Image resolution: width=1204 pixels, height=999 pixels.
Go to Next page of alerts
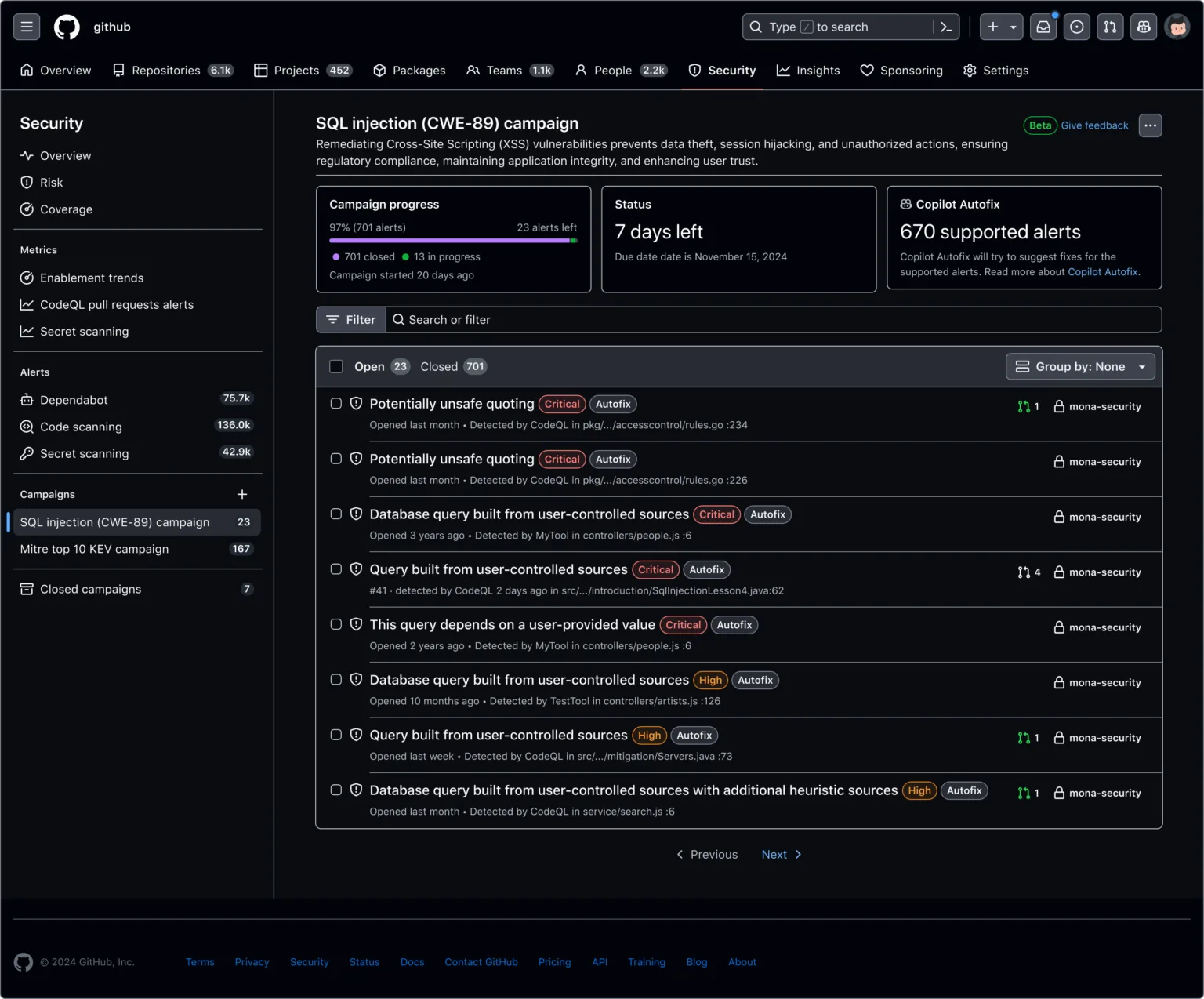(782, 855)
